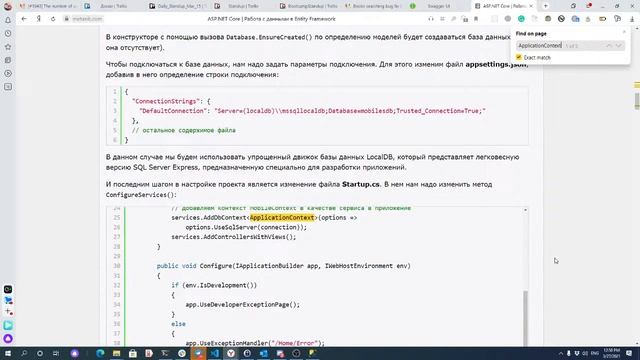Viewport: 640px width, 360px height.
Task: Open Yandex Browser taskbar icon
Action: [231, 353]
